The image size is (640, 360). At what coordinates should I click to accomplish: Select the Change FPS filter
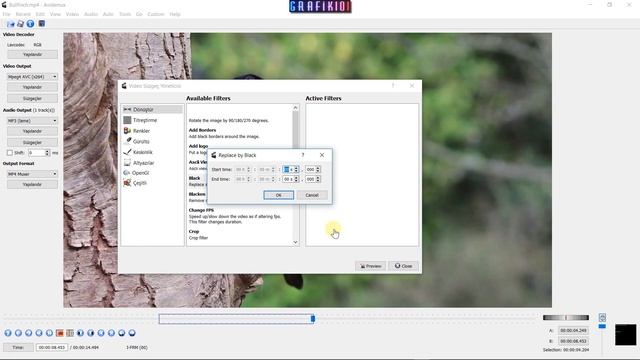coord(240,216)
